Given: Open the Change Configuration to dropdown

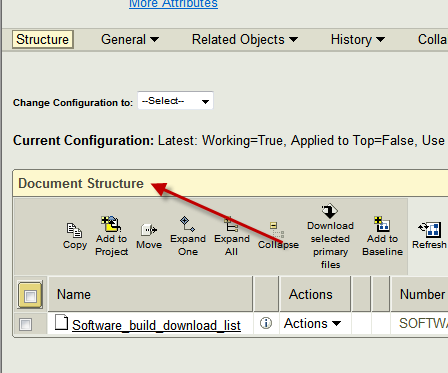Looking at the screenshot, I should (175, 101).
